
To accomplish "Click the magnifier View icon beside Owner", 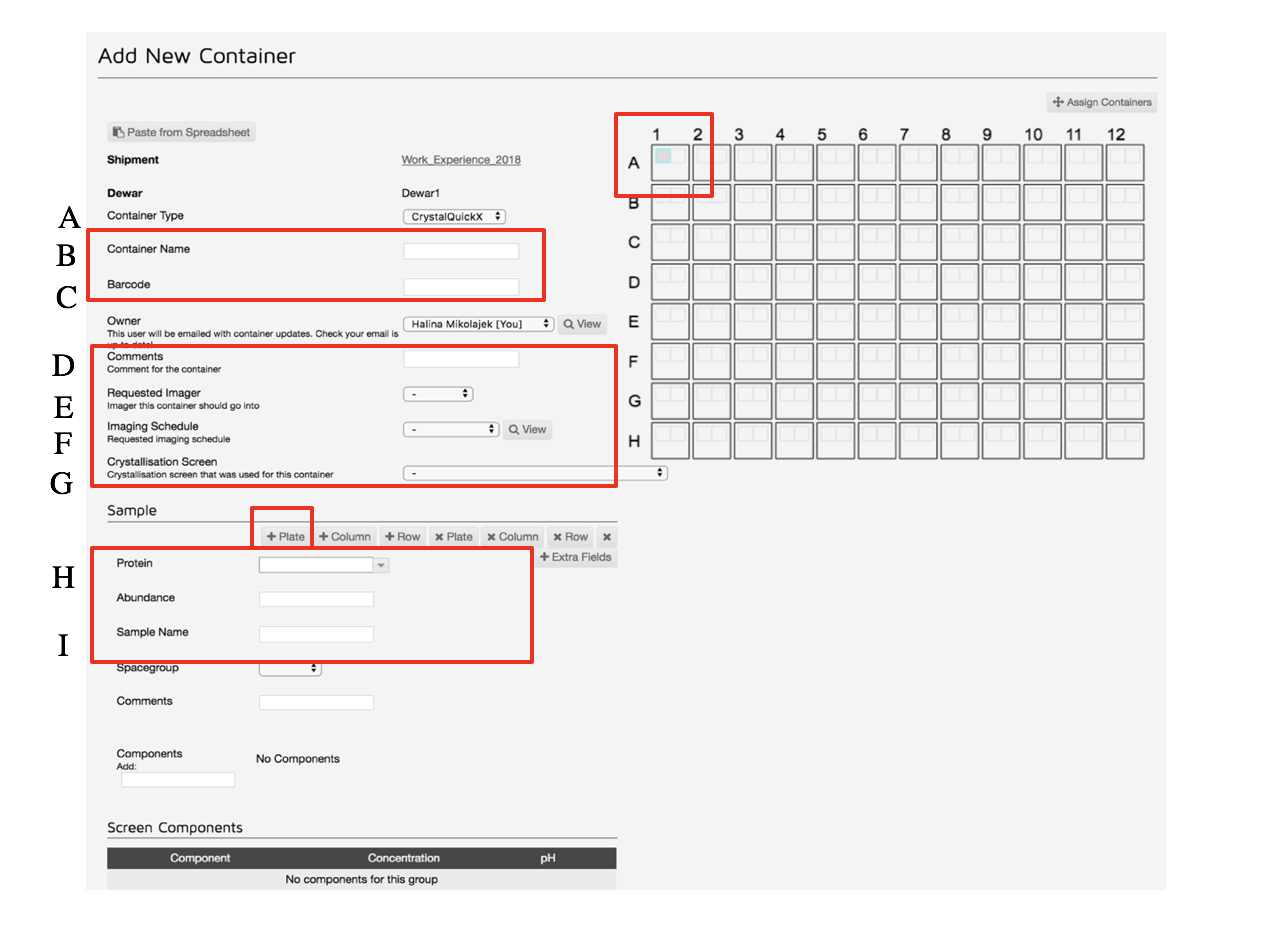I will pyautogui.click(x=583, y=324).
